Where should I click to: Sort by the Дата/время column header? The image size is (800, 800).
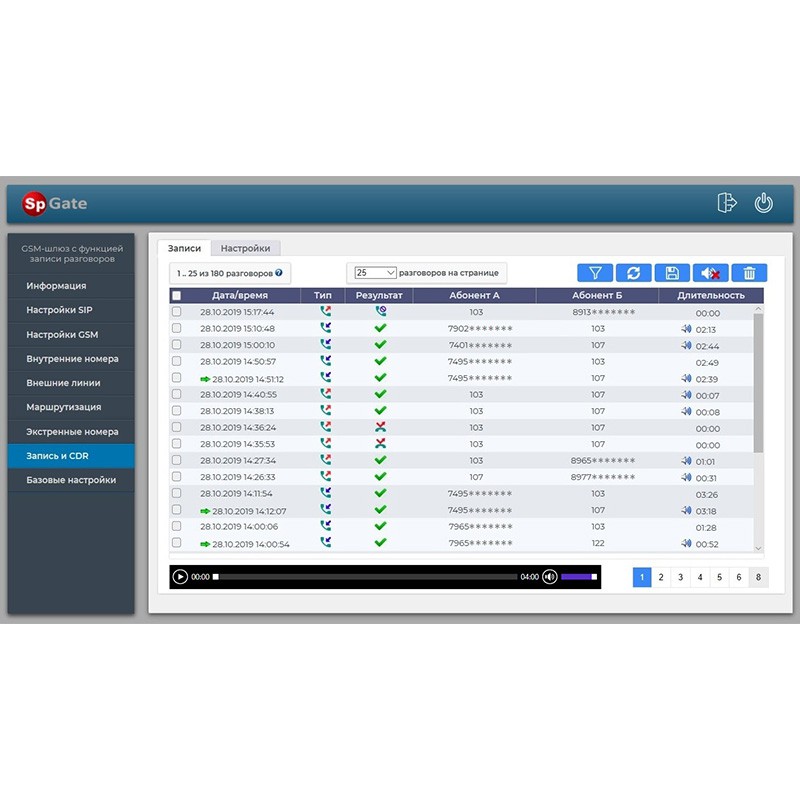[238, 296]
